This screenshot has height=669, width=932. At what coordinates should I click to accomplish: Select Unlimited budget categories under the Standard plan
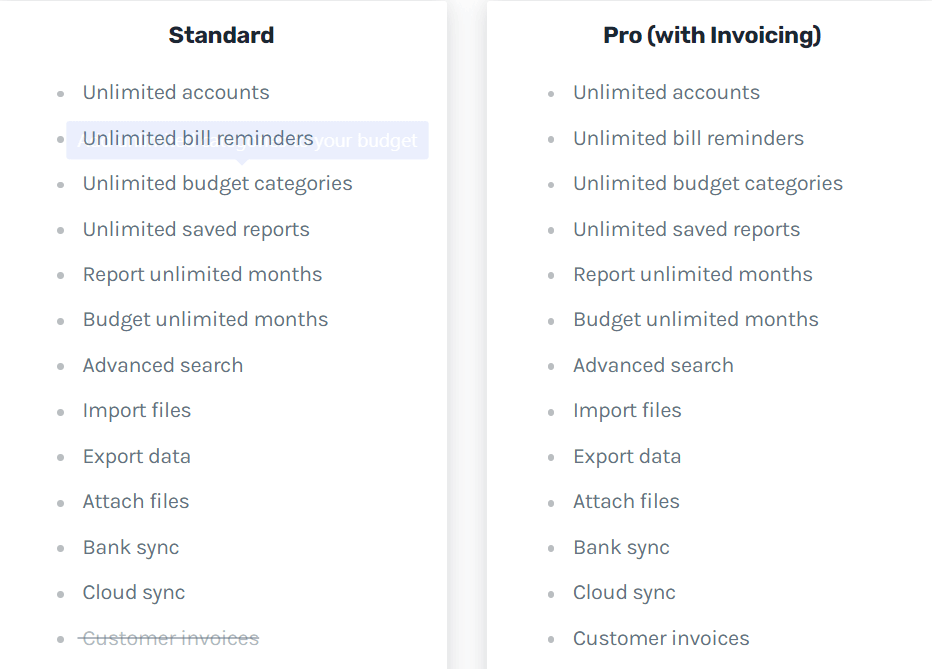tap(217, 184)
